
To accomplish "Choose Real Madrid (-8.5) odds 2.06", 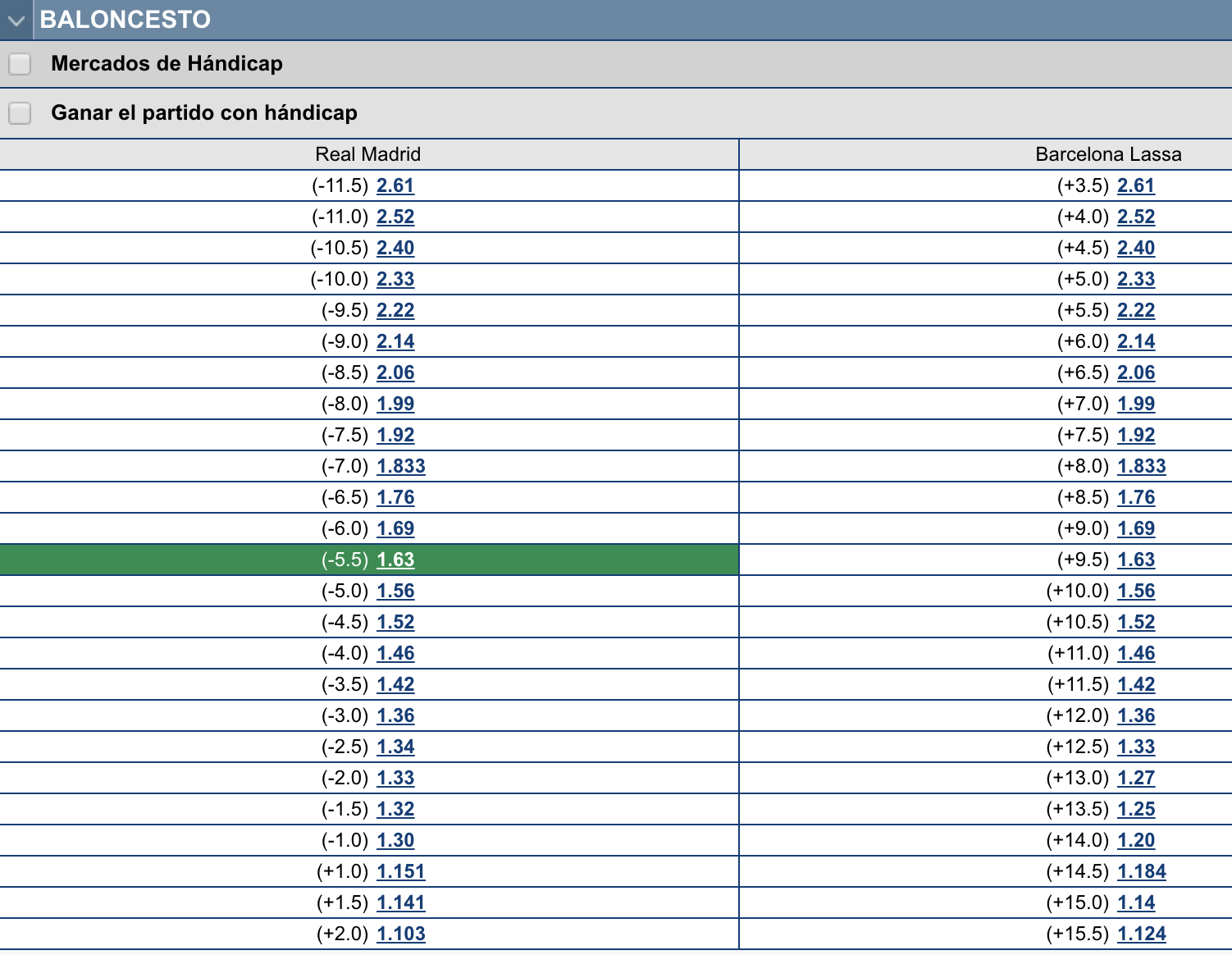I will [395, 372].
